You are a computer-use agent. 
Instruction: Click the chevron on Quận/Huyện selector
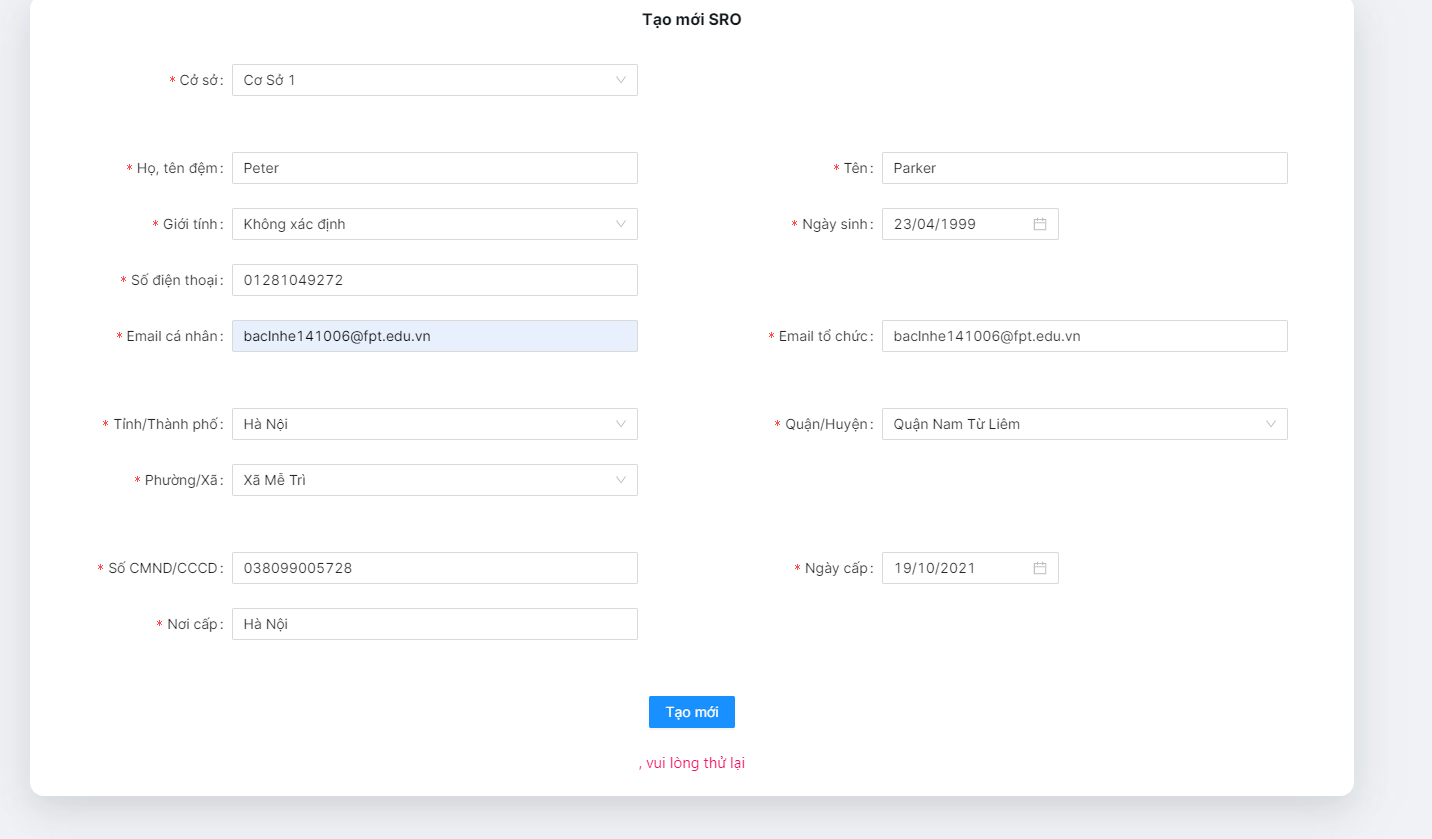pos(1271,423)
